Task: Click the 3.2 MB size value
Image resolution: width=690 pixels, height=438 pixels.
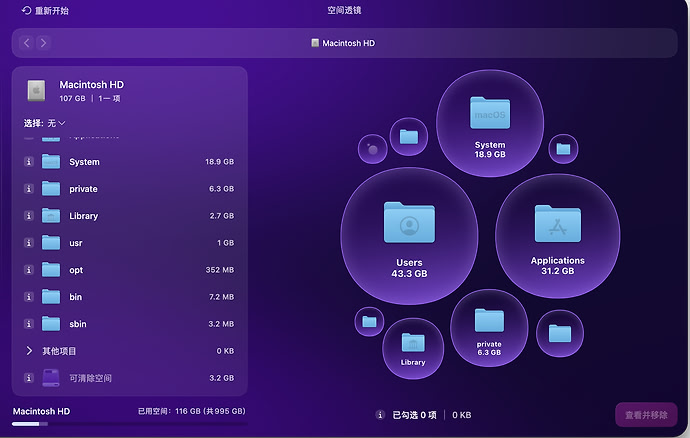Action: (221, 324)
